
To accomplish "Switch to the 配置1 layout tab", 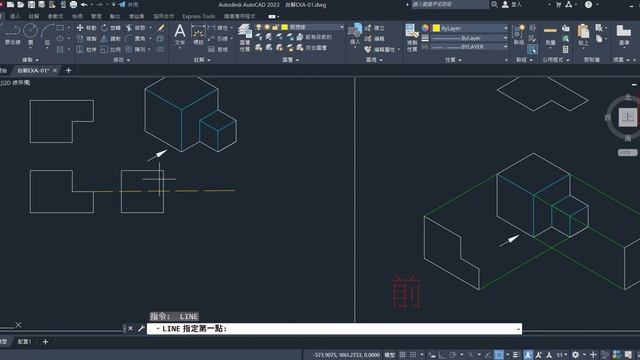I will click(x=24, y=342).
